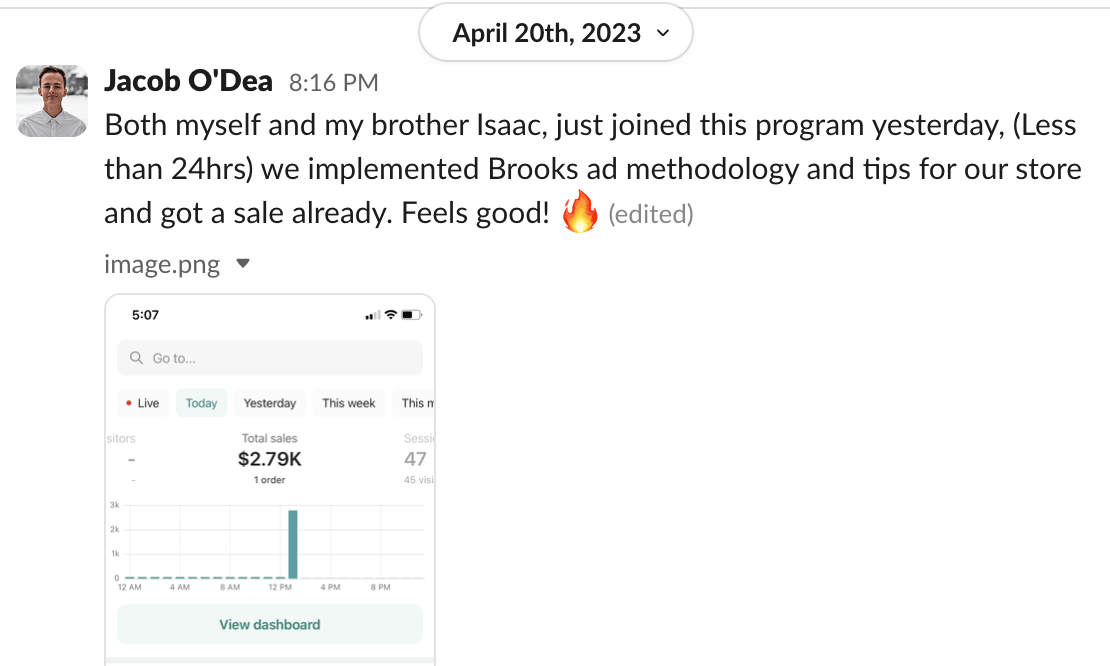
Task: Click the teal sales bar in chart
Action: pos(293,545)
